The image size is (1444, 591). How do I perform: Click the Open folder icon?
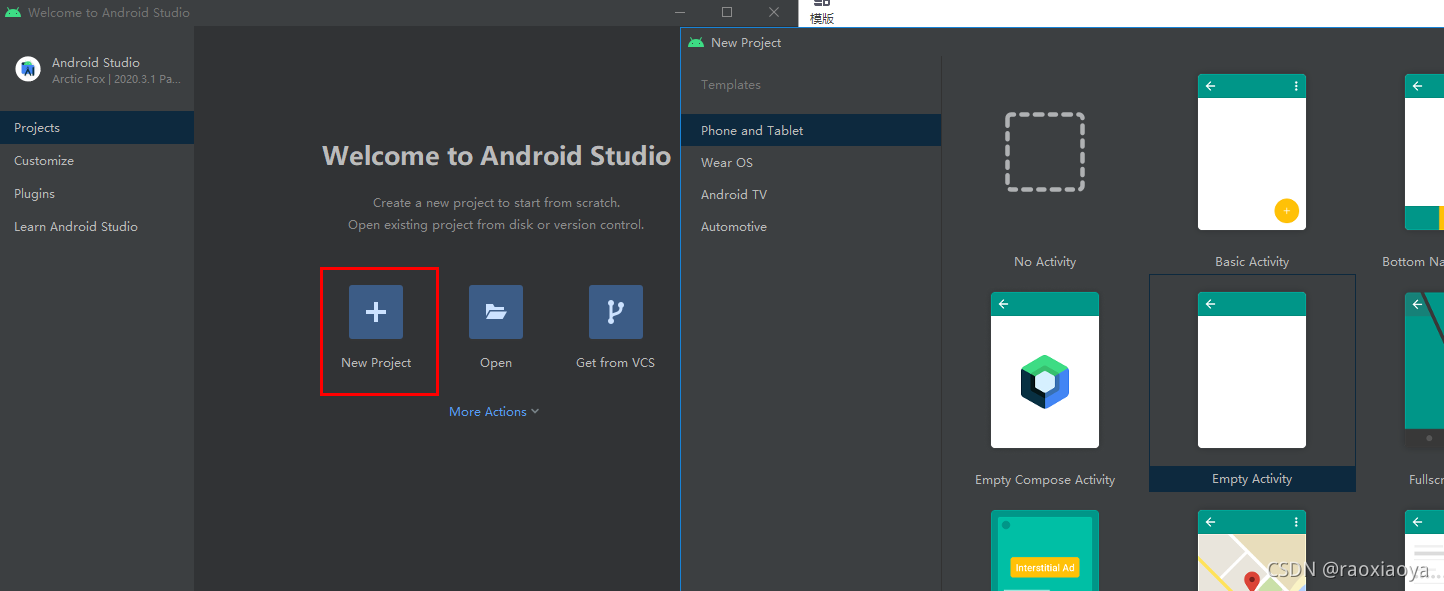point(496,312)
